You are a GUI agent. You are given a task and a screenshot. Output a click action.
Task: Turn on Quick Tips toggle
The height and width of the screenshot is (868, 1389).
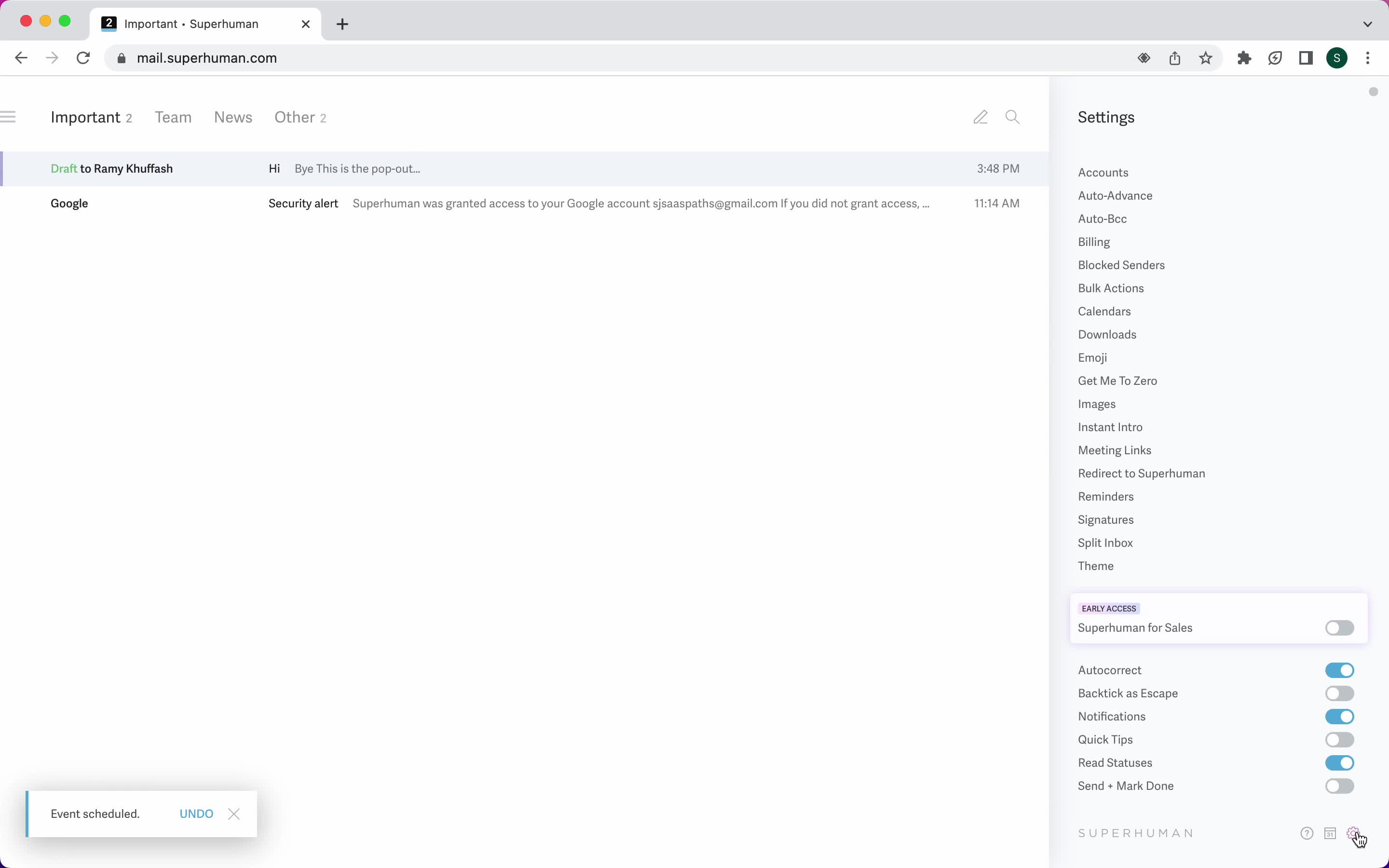[x=1340, y=740]
